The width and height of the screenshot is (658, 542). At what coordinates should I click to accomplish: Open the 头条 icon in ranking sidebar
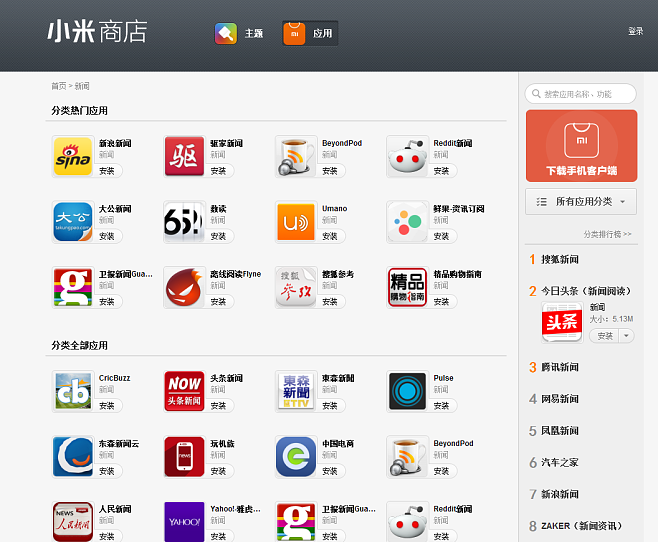click(562, 322)
